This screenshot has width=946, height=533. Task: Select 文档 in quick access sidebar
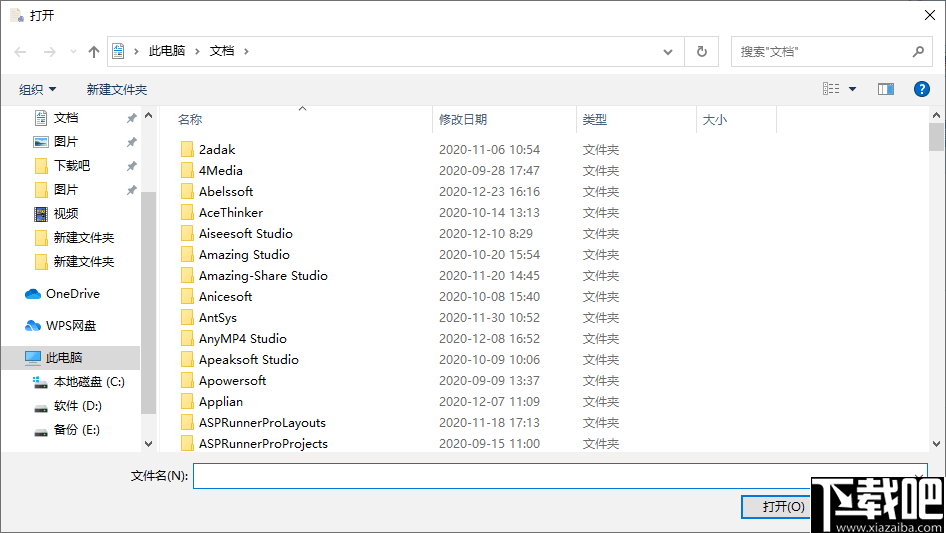tap(66, 118)
